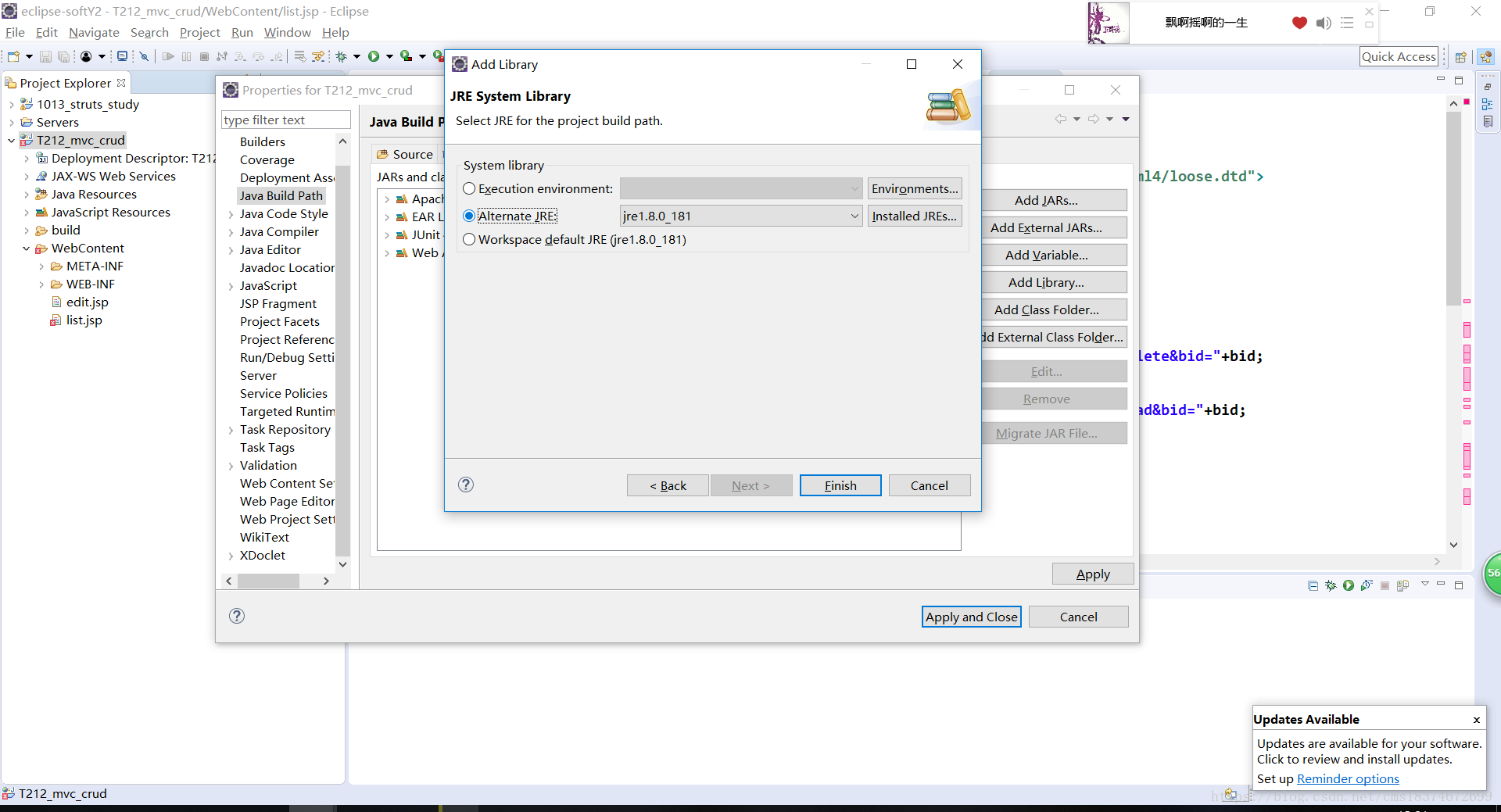Expand the Task Repository tree node
This screenshot has width=1501, height=812.
[231, 430]
